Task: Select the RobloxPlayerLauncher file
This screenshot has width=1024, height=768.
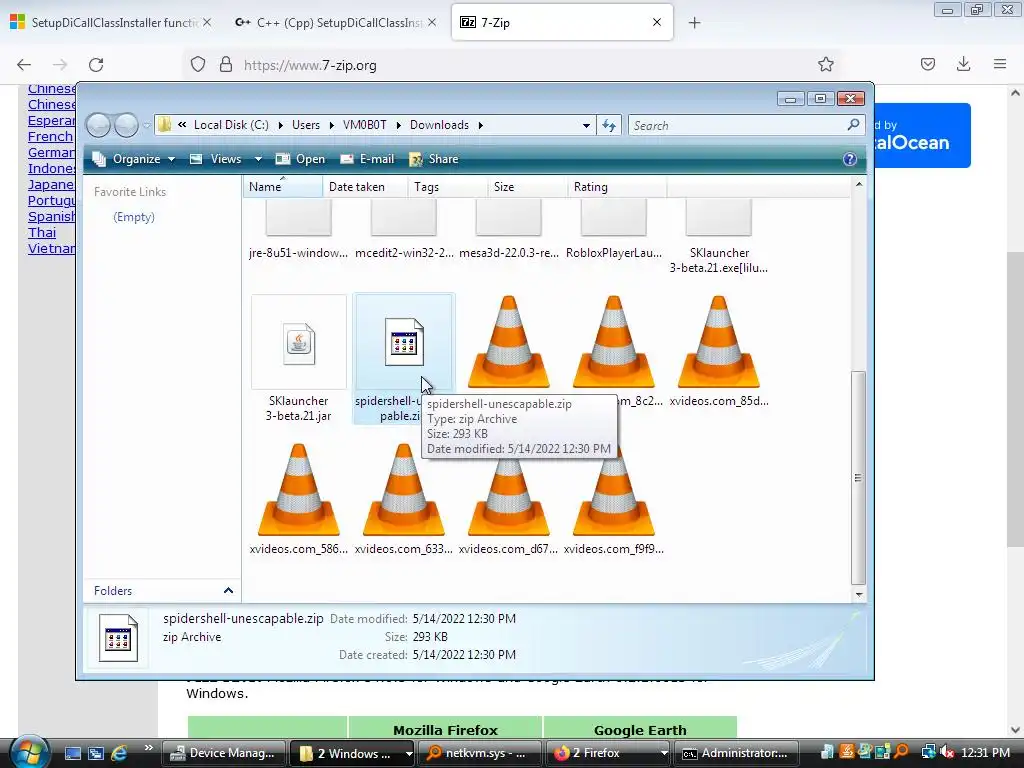Action: 613,217
